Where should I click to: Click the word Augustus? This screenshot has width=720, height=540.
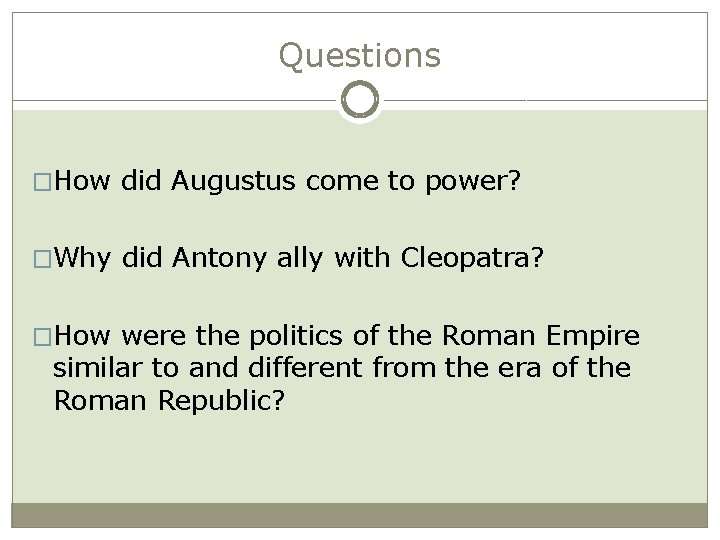click(x=235, y=180)
